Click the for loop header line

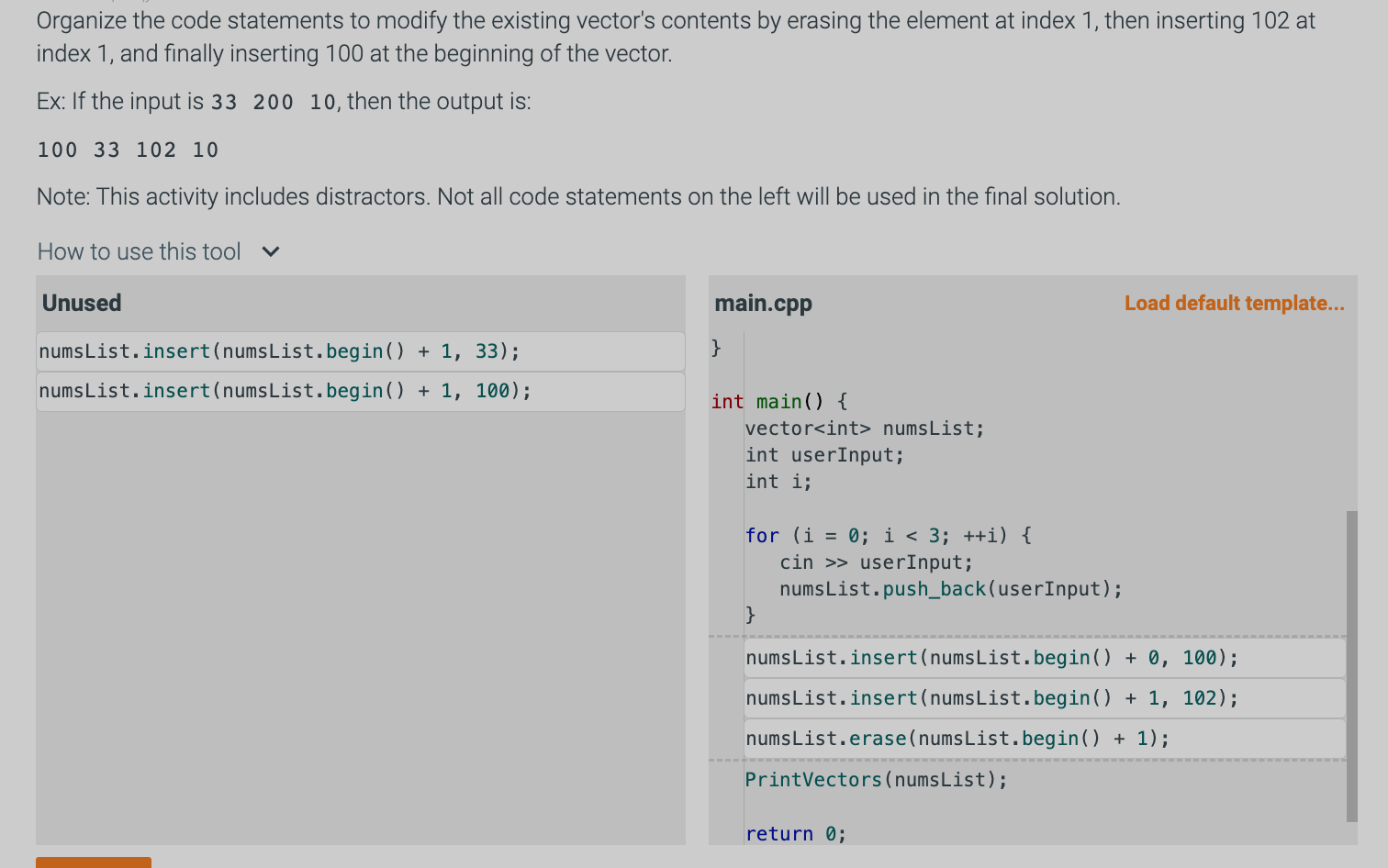pyautogui.click(x=889, y=536)
